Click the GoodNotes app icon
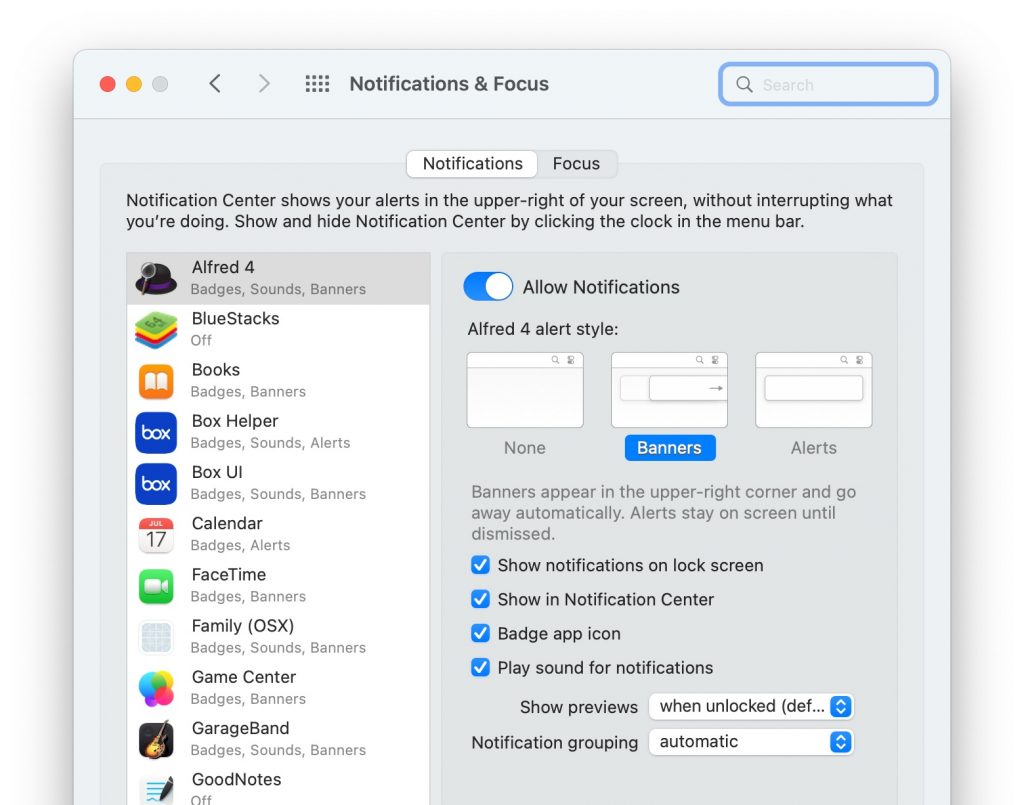 point(156,789)
